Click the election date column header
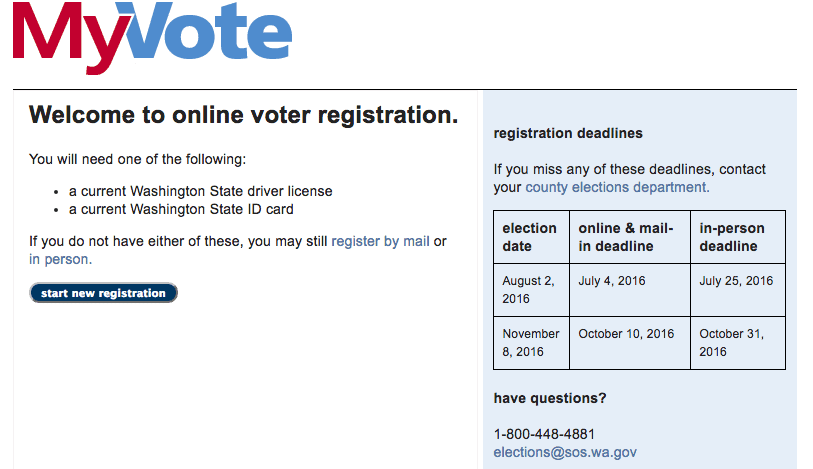The image size is (813, 469). [x=531, y=237]
